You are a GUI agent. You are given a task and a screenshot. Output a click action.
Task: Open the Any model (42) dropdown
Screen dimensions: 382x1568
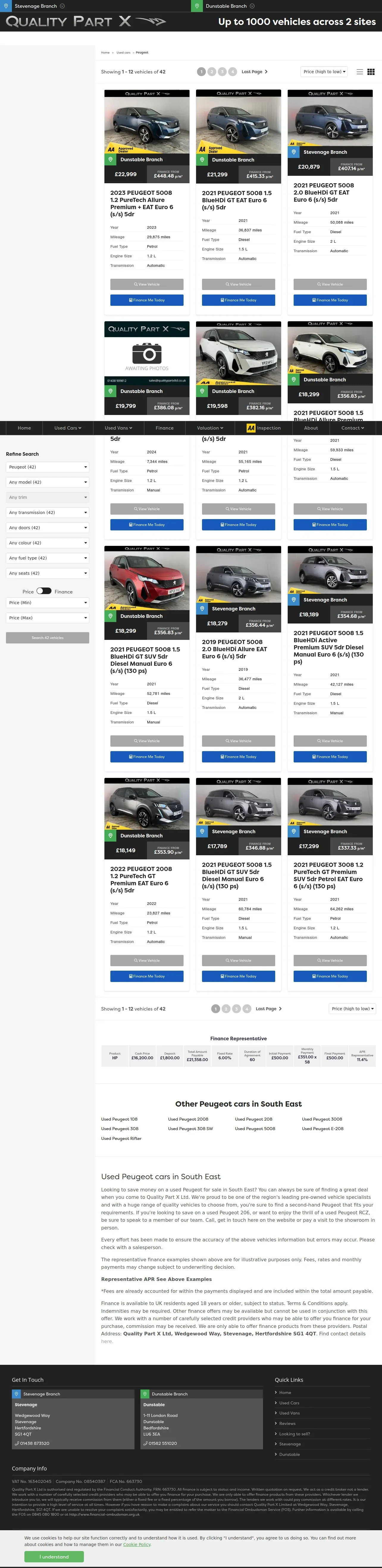pos(47,482)
